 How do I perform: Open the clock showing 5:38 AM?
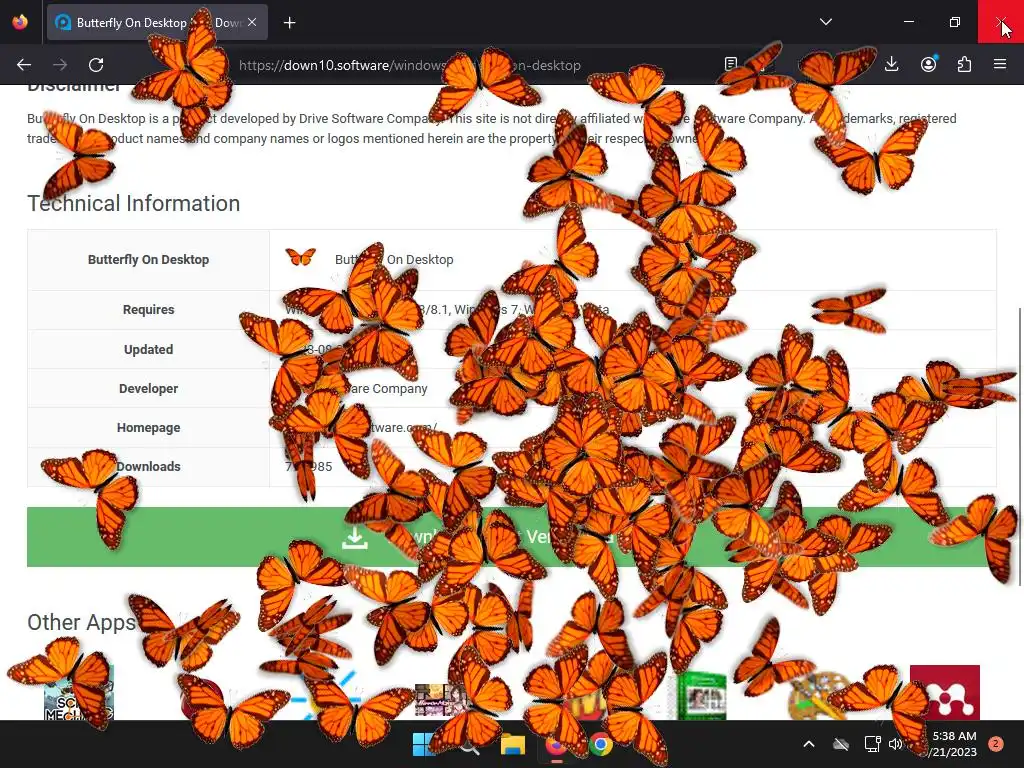coord(953,744)
